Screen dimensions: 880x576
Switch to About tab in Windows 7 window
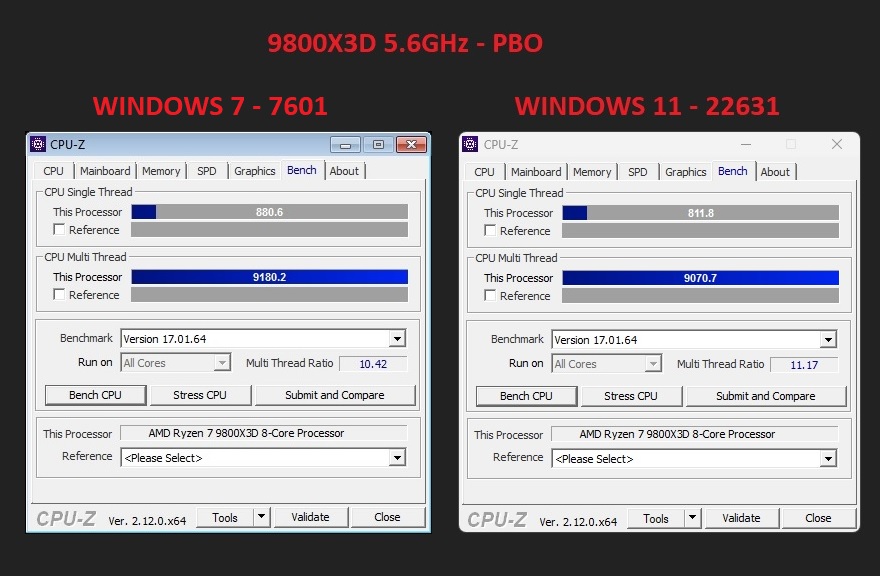coord(344,171)
